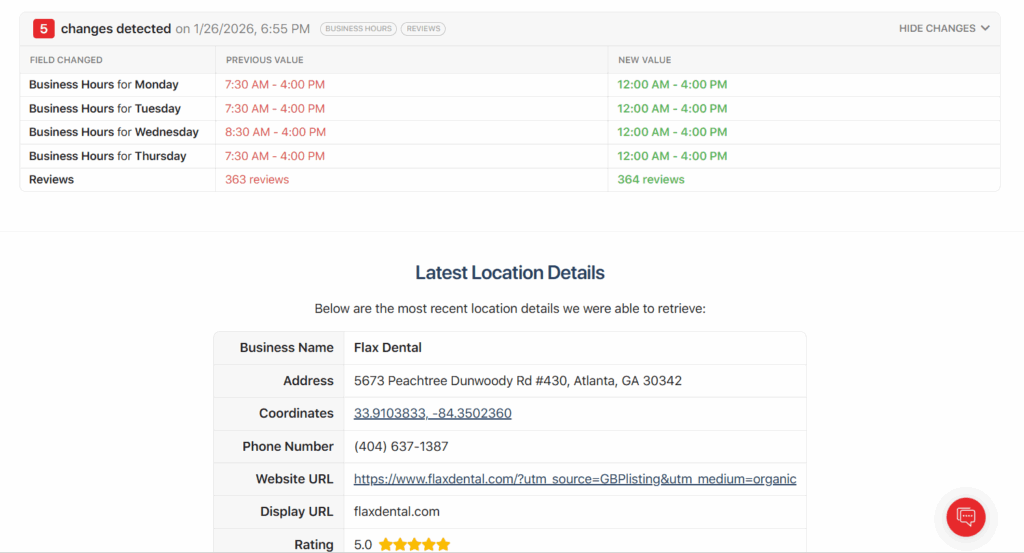The width and height of the screenshot is (1024, 553).
Task: Click Wednesday's previous value 8:30 AM - 4:00 PM
Action: coord(275,132)
